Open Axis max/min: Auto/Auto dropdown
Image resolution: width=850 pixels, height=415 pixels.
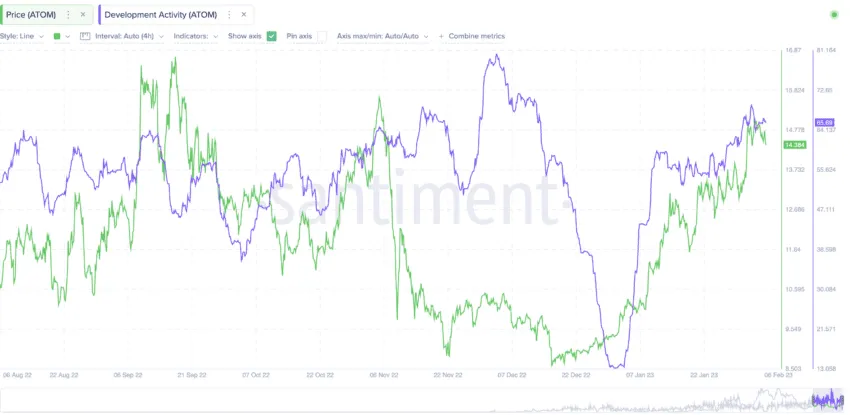(x=383, y=36)
